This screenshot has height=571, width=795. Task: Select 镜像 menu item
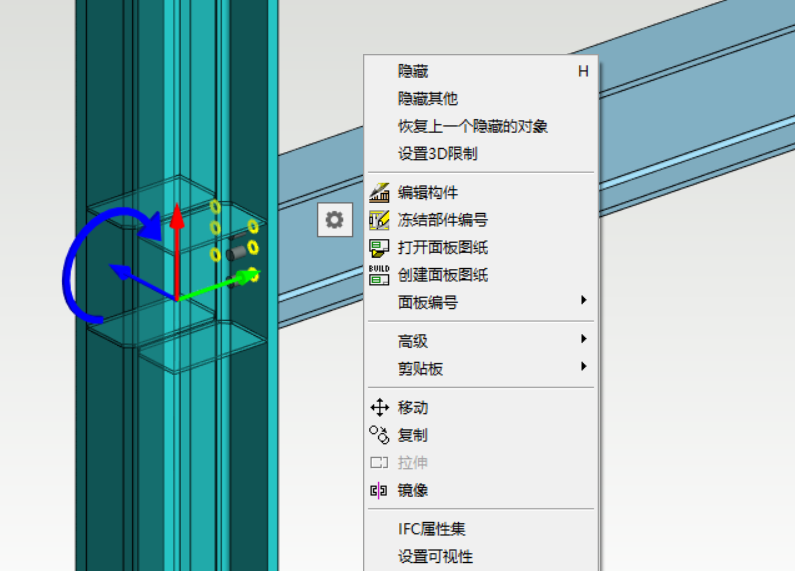pyautogui.click(x=481, y=490)
